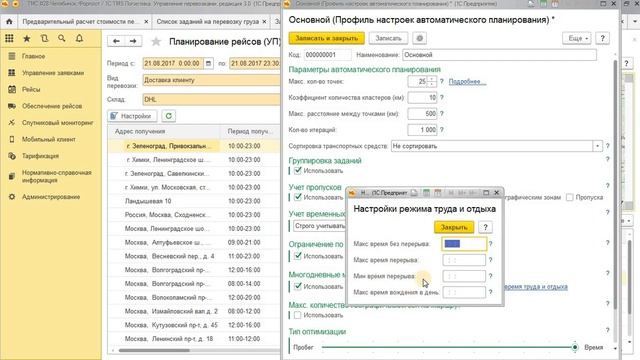
Task: Refresh the planning list
Action: point(169,116)
